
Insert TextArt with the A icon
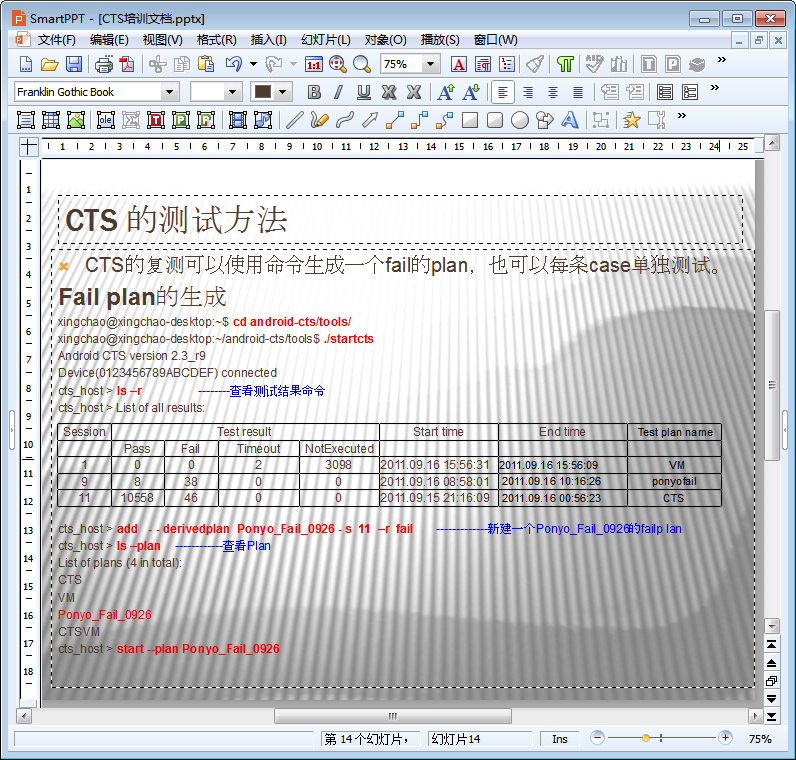(570, 120)
